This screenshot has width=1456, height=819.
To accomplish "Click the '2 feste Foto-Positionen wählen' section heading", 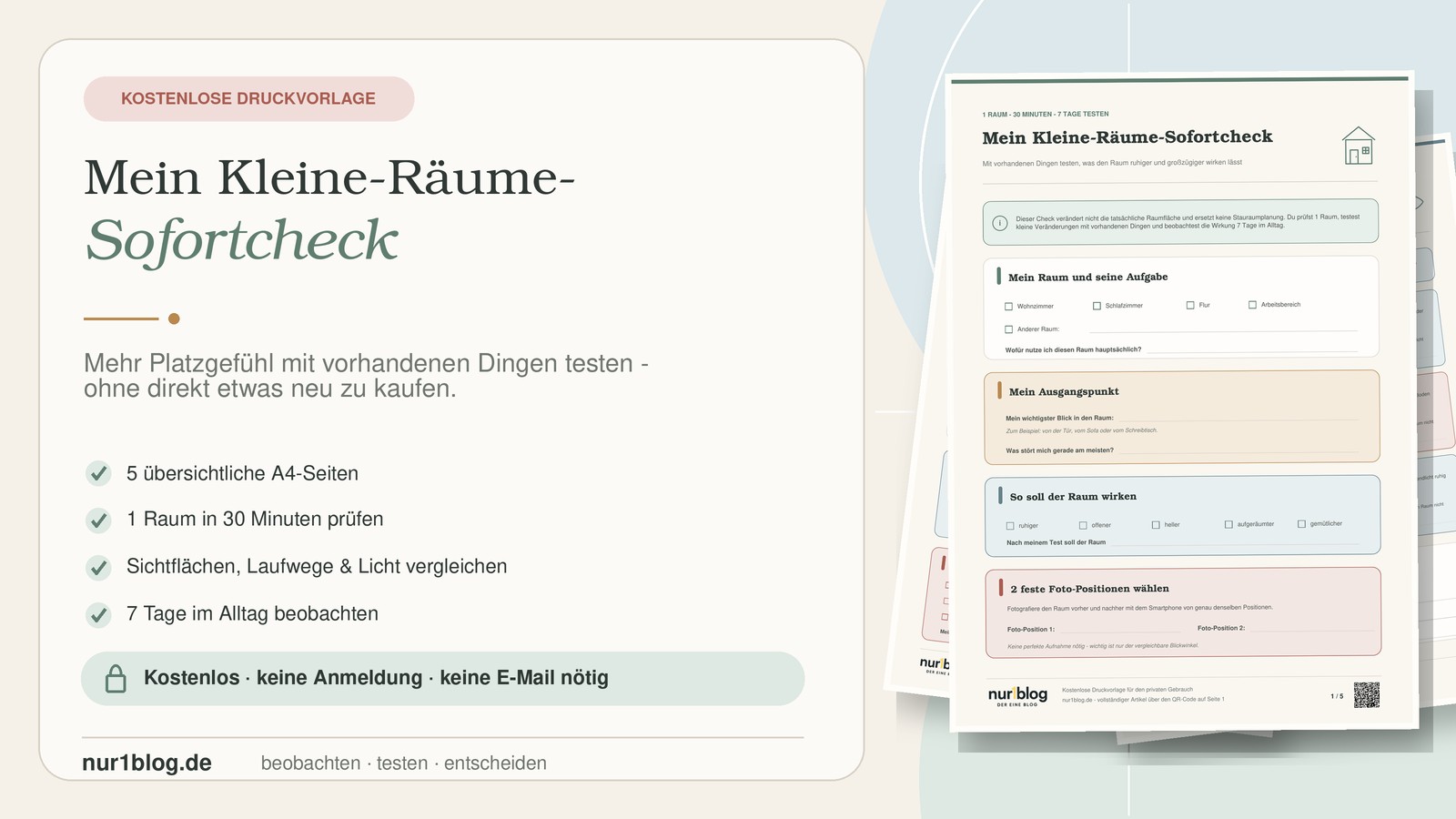I will (1089, 589).
